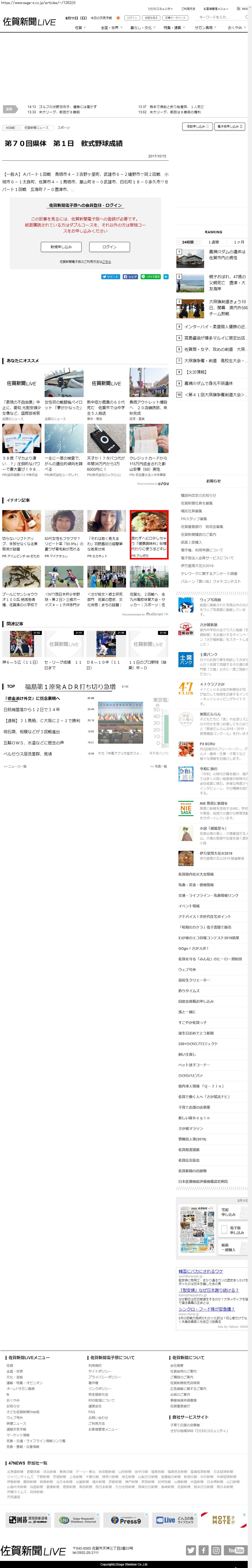Click the NIE SAGA logo in the sidebar
Viewport: 252px width, 1568px height.
coord(186,808)
